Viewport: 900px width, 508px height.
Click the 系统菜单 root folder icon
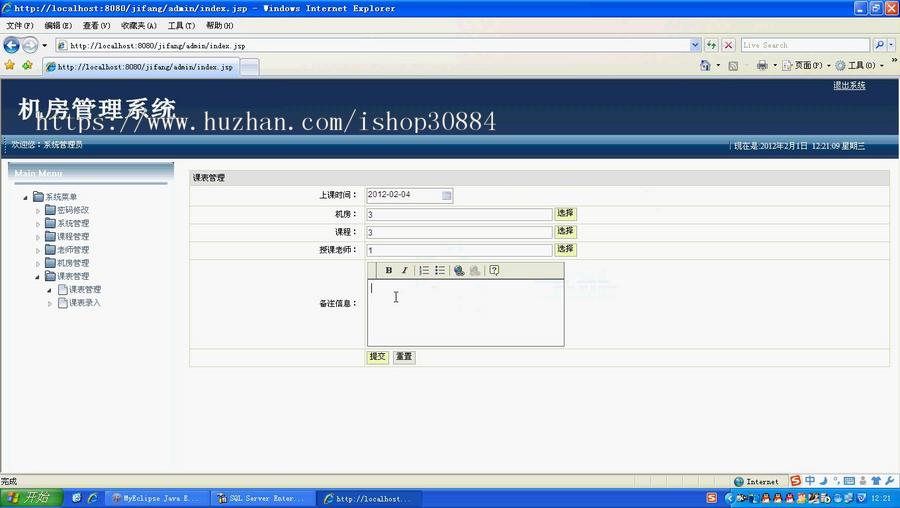click(38, 197)
